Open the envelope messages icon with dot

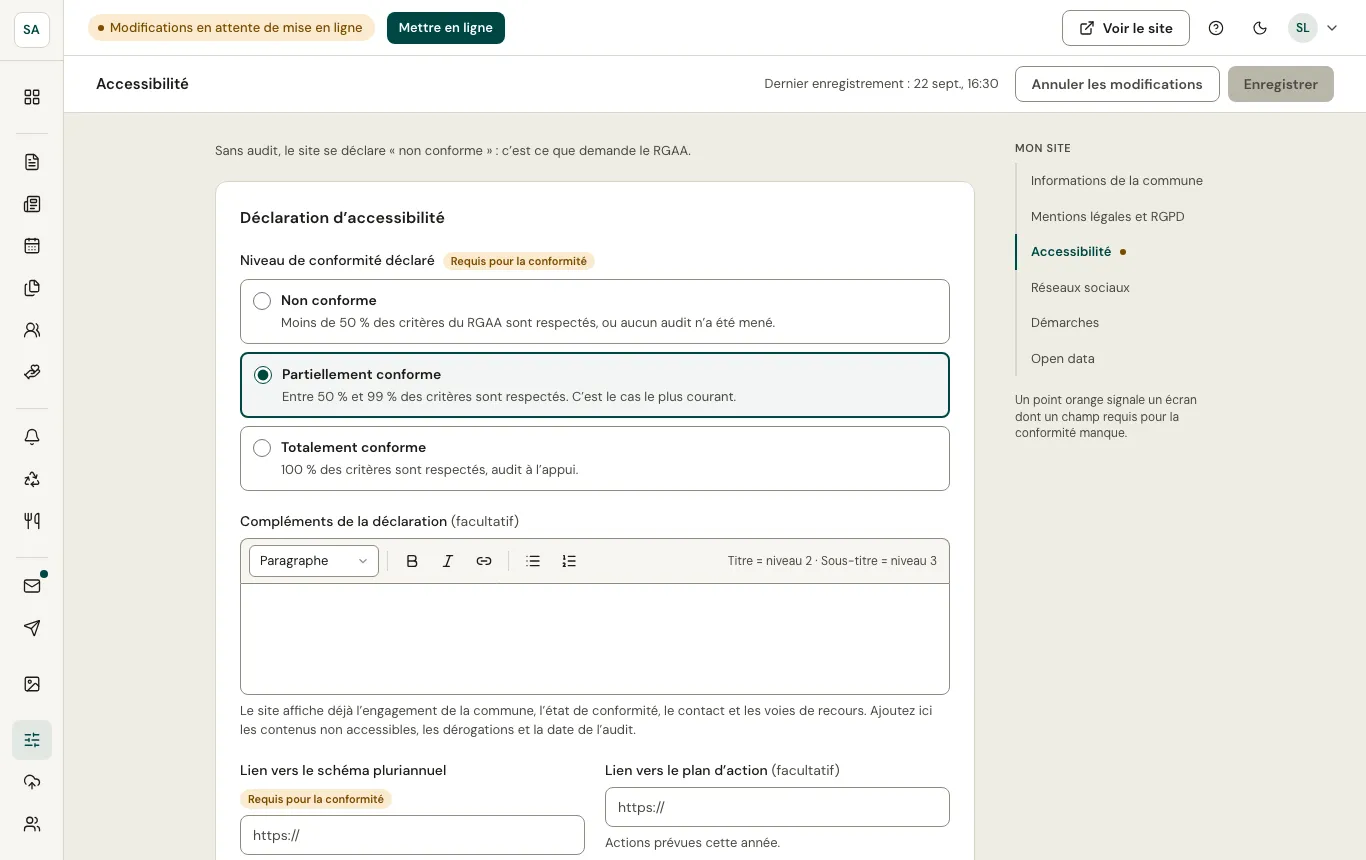(32, 586)
